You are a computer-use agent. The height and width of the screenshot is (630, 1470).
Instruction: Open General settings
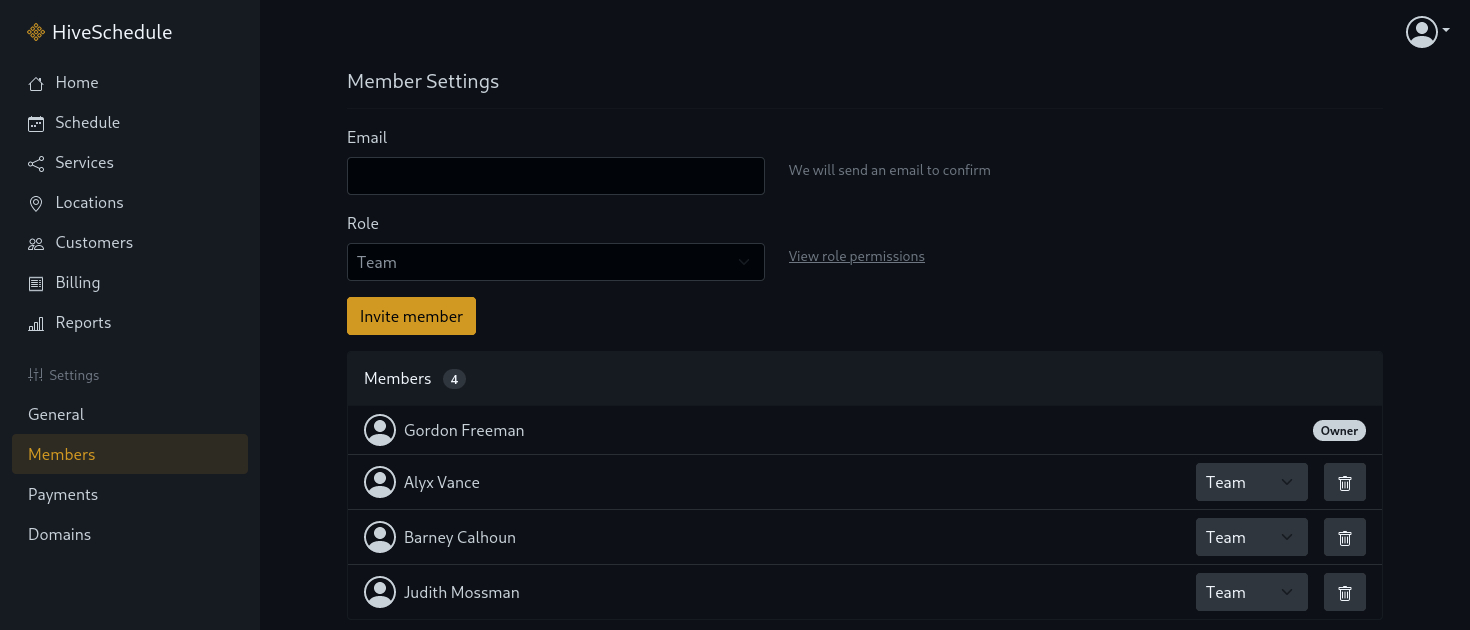130,414
